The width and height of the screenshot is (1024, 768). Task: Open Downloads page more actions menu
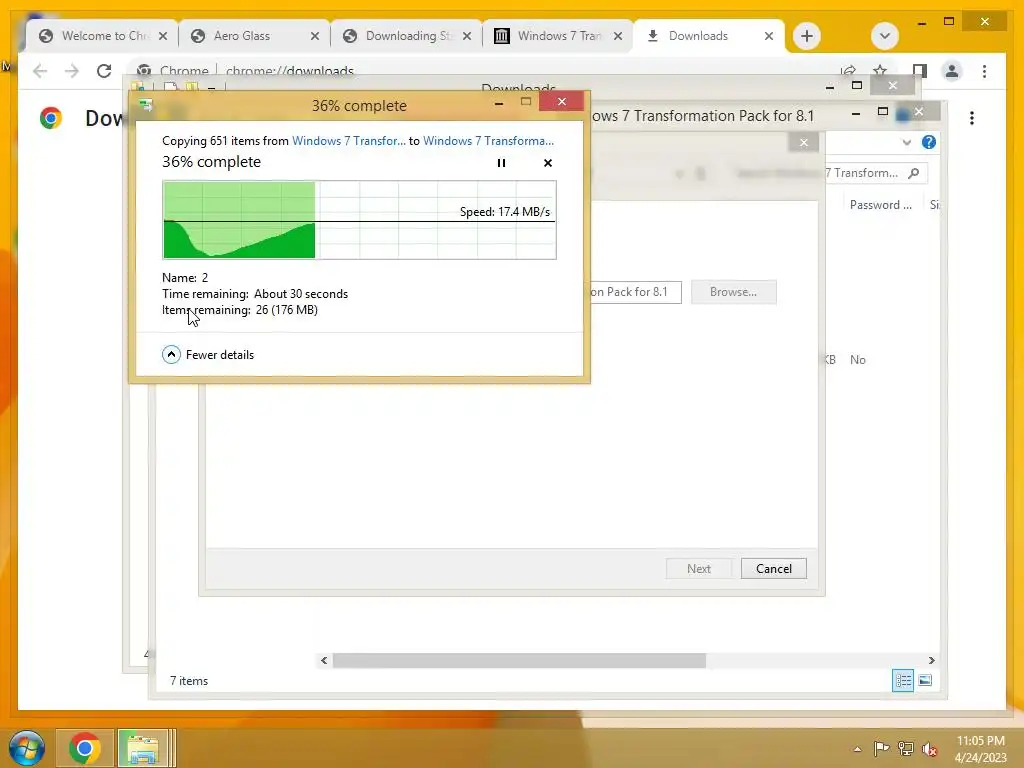pos(972,118)
